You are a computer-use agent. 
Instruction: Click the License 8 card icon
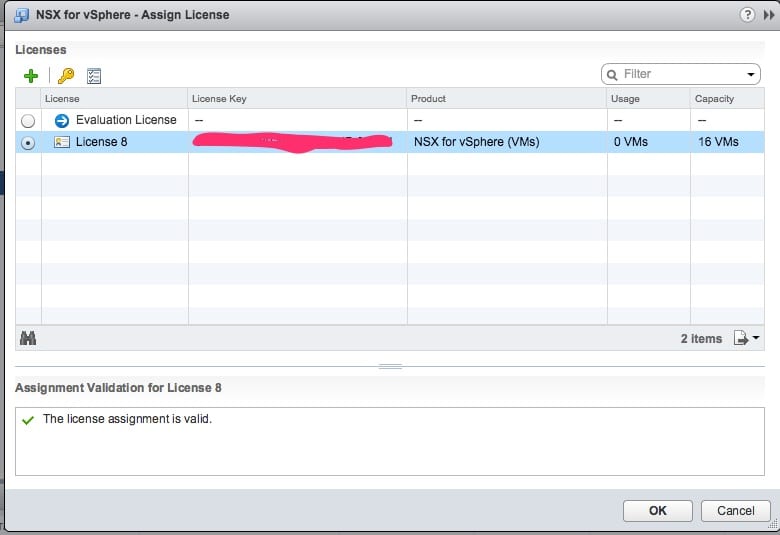(x=62, y=142)
